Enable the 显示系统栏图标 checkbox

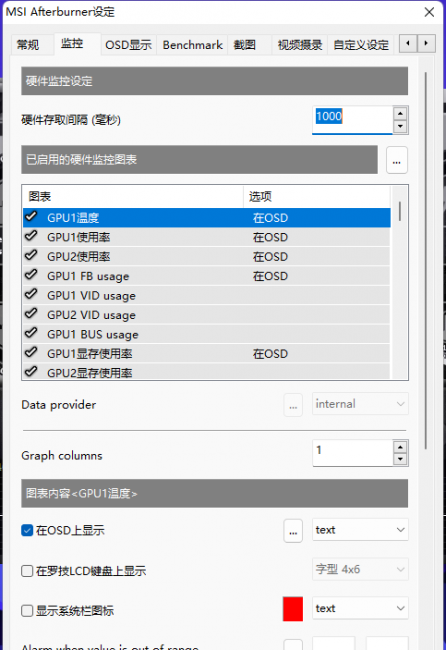[x=27, y=611]
